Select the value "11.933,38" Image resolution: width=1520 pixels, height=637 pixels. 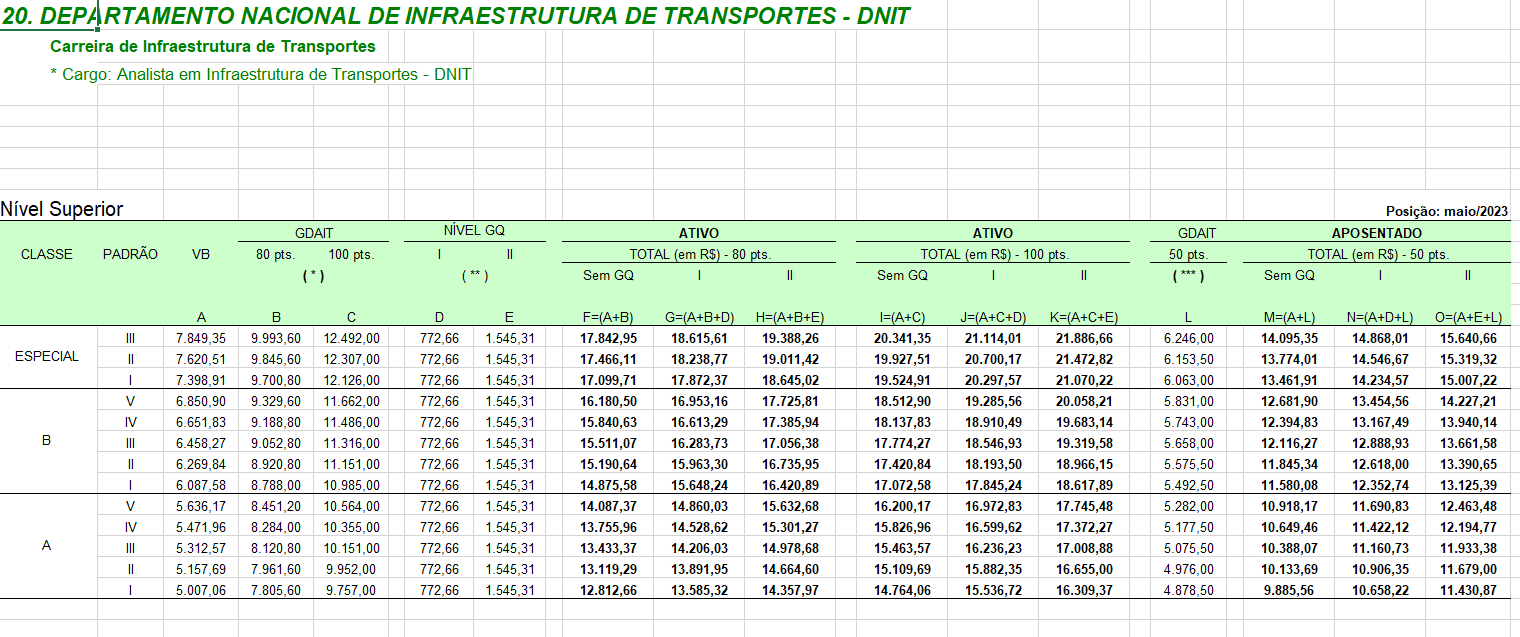[1468, 548]
